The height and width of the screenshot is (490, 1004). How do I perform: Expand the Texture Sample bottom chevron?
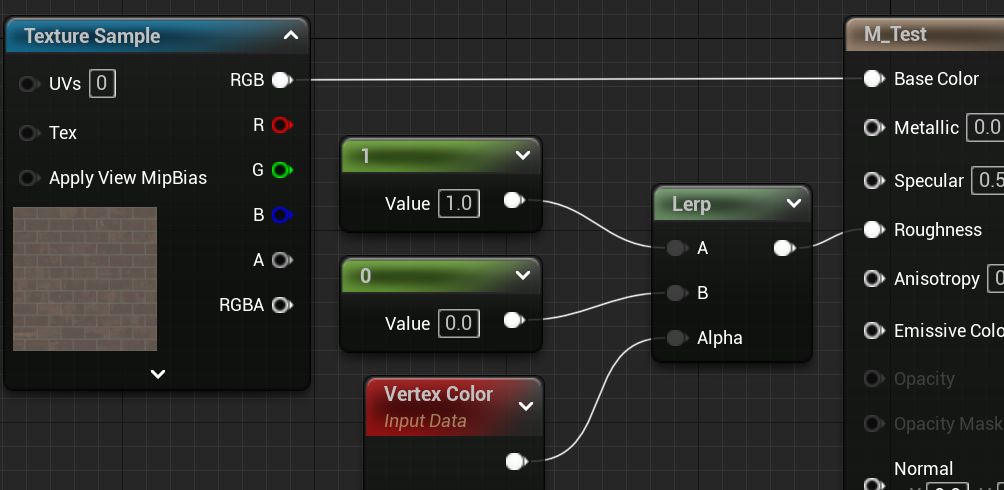click(x=158, y=374)
